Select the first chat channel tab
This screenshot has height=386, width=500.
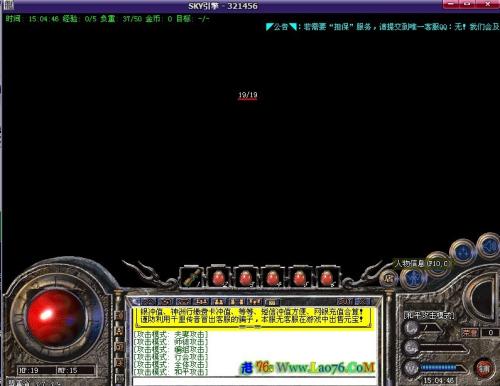(148, 302)
